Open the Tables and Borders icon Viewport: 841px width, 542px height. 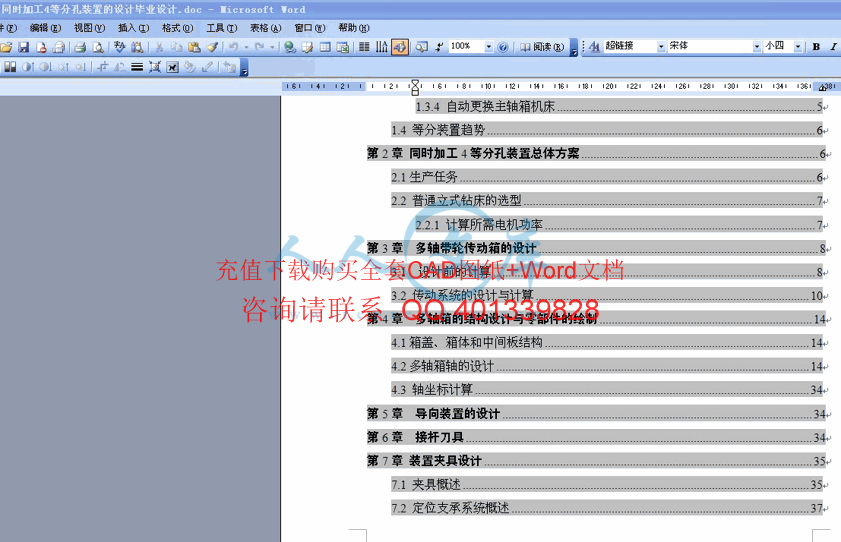pos(307,47)
